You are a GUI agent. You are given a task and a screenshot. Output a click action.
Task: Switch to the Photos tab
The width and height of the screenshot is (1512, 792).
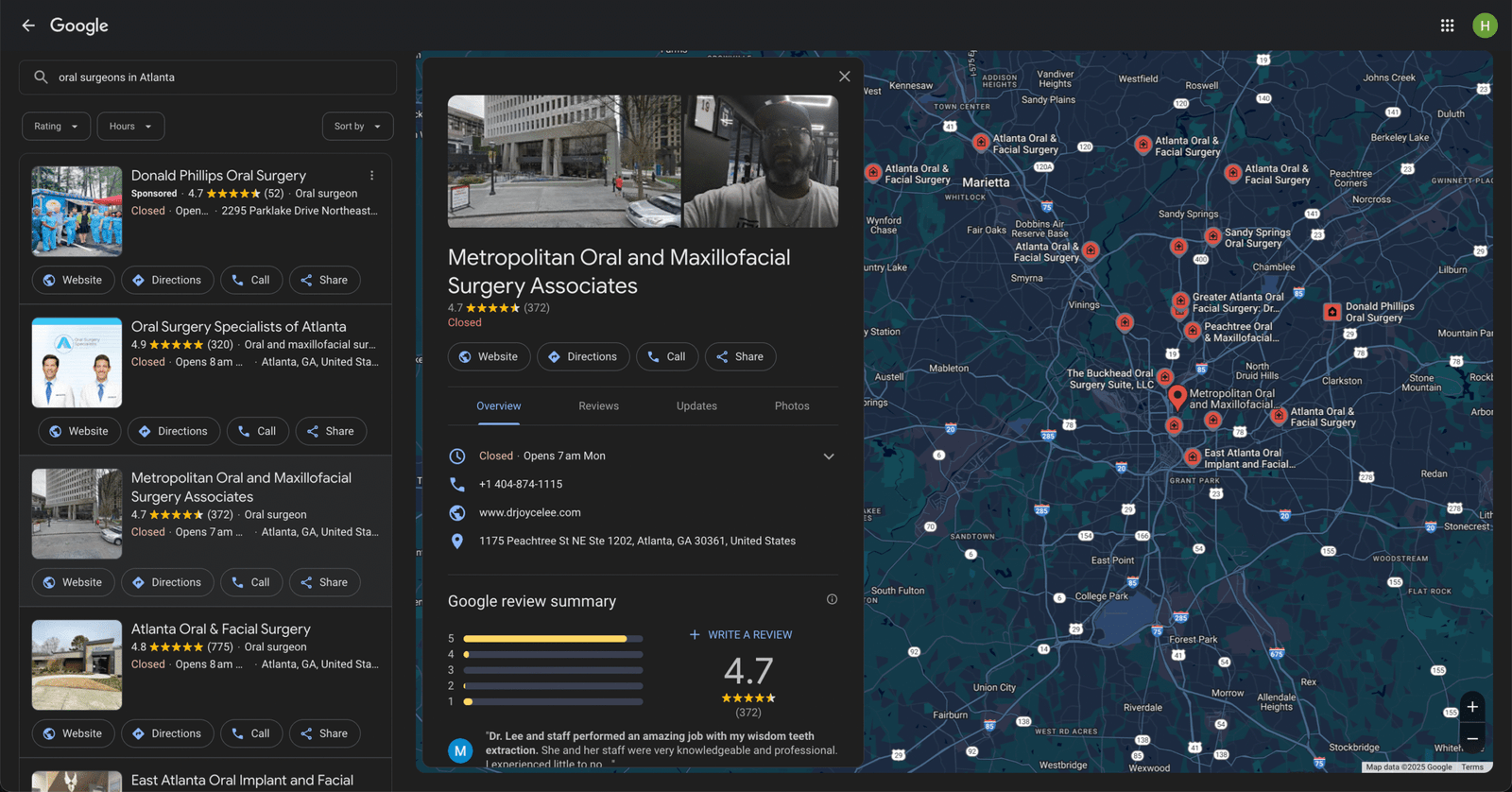(792, 406)
